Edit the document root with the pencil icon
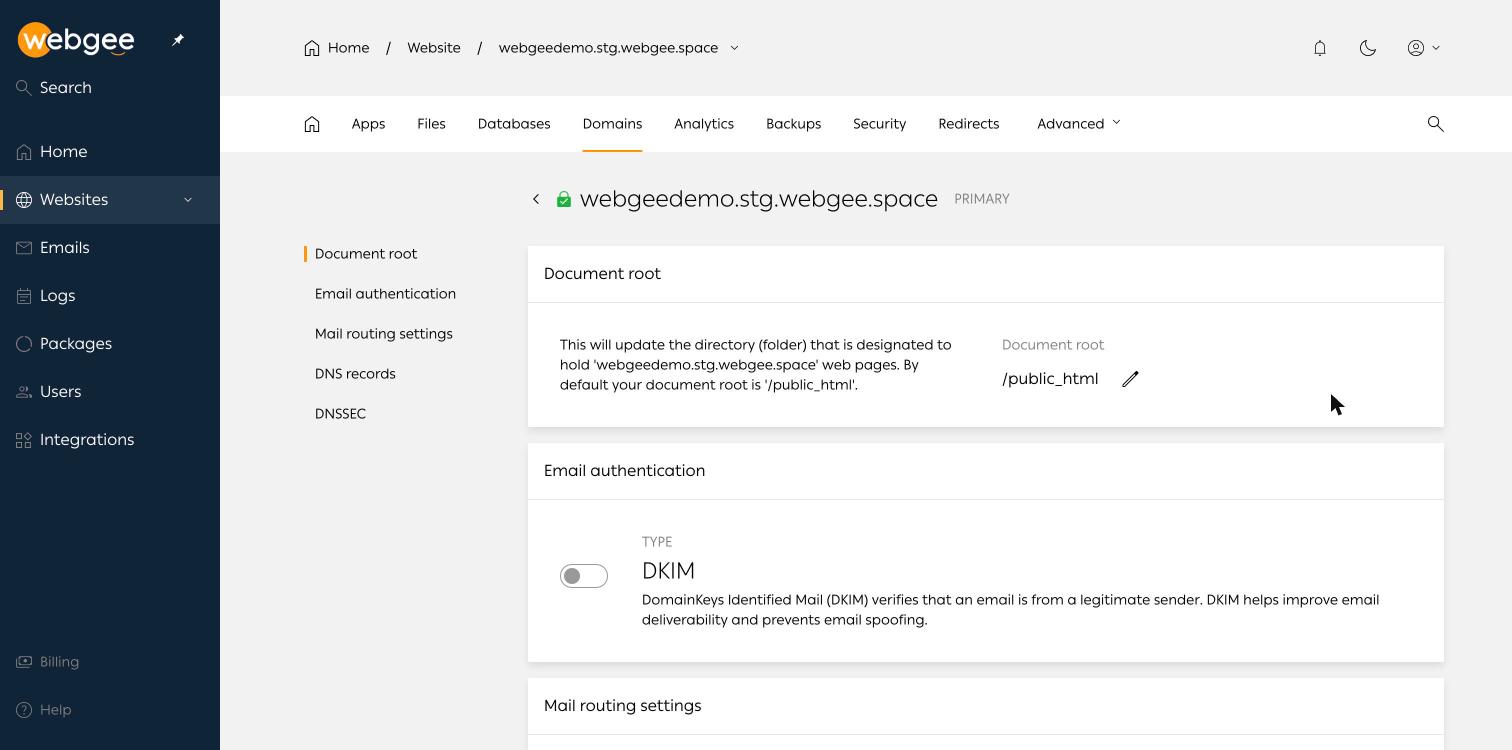The height and width of the screenshot is (750, 1512). [x=1130, y=379]
